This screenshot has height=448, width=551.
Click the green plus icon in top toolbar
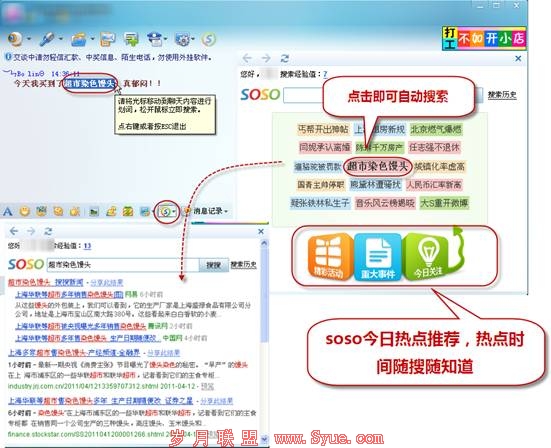point(131,39)
